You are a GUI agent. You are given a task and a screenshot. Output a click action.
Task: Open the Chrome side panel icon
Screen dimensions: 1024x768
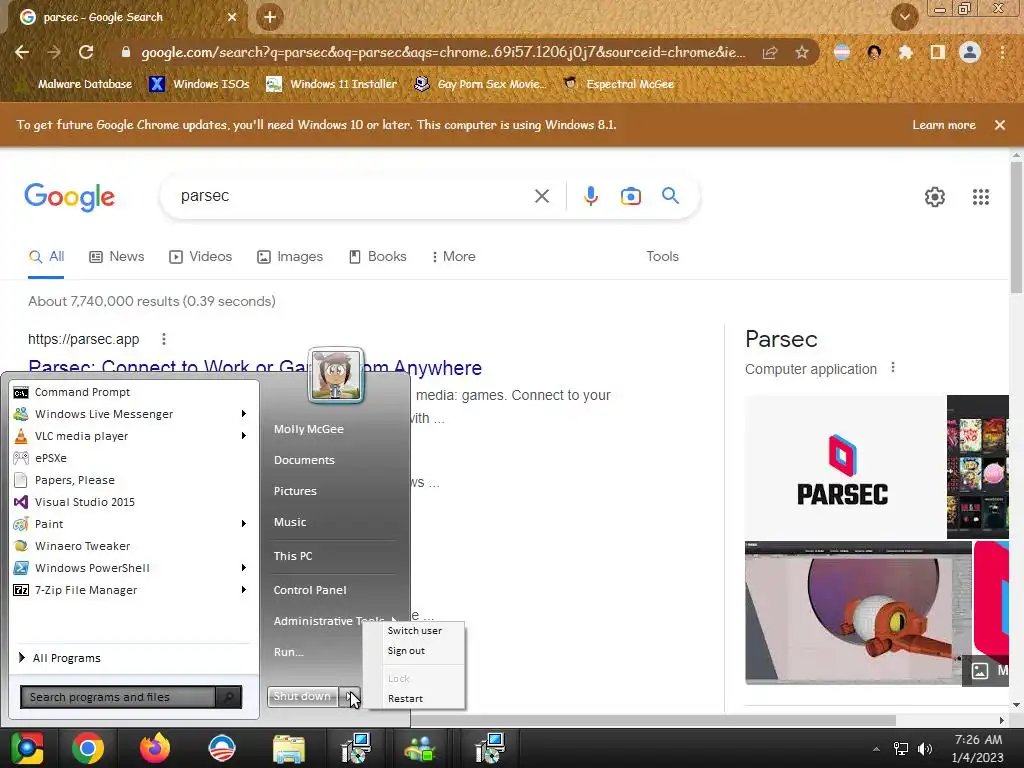(x=937, y=52)
